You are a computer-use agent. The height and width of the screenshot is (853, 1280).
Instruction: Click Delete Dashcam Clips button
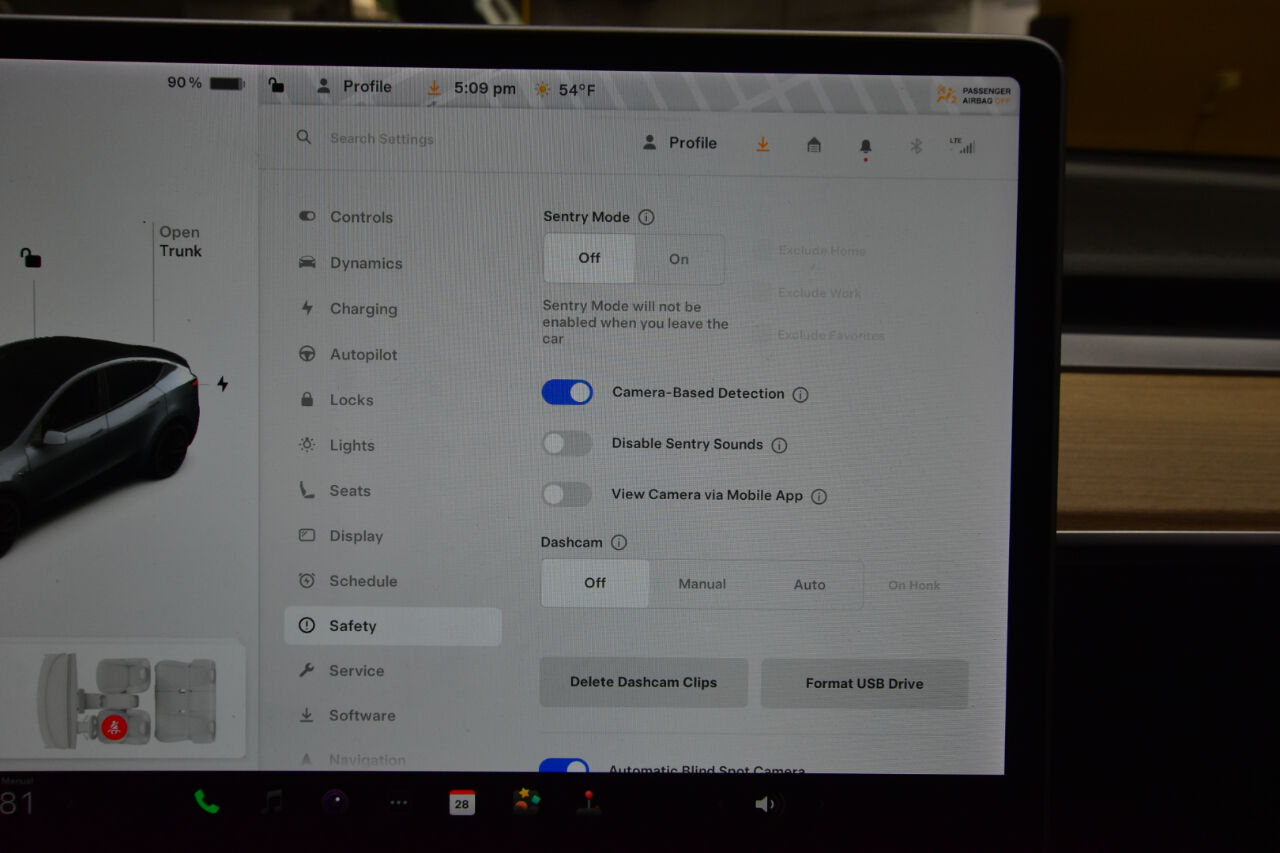click(643, 682)
